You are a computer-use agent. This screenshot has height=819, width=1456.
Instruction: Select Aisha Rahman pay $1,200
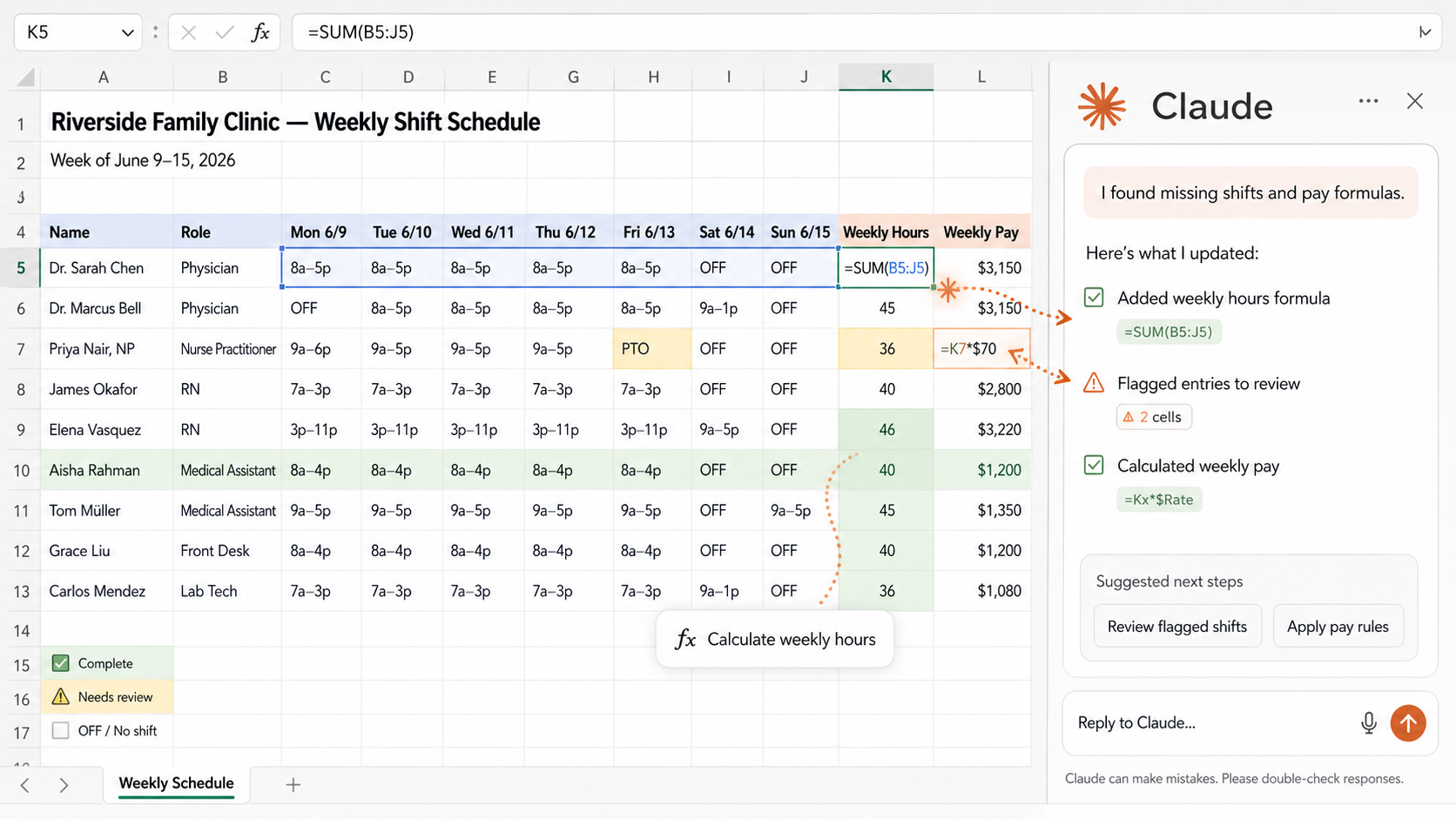(x=981, y=470)
